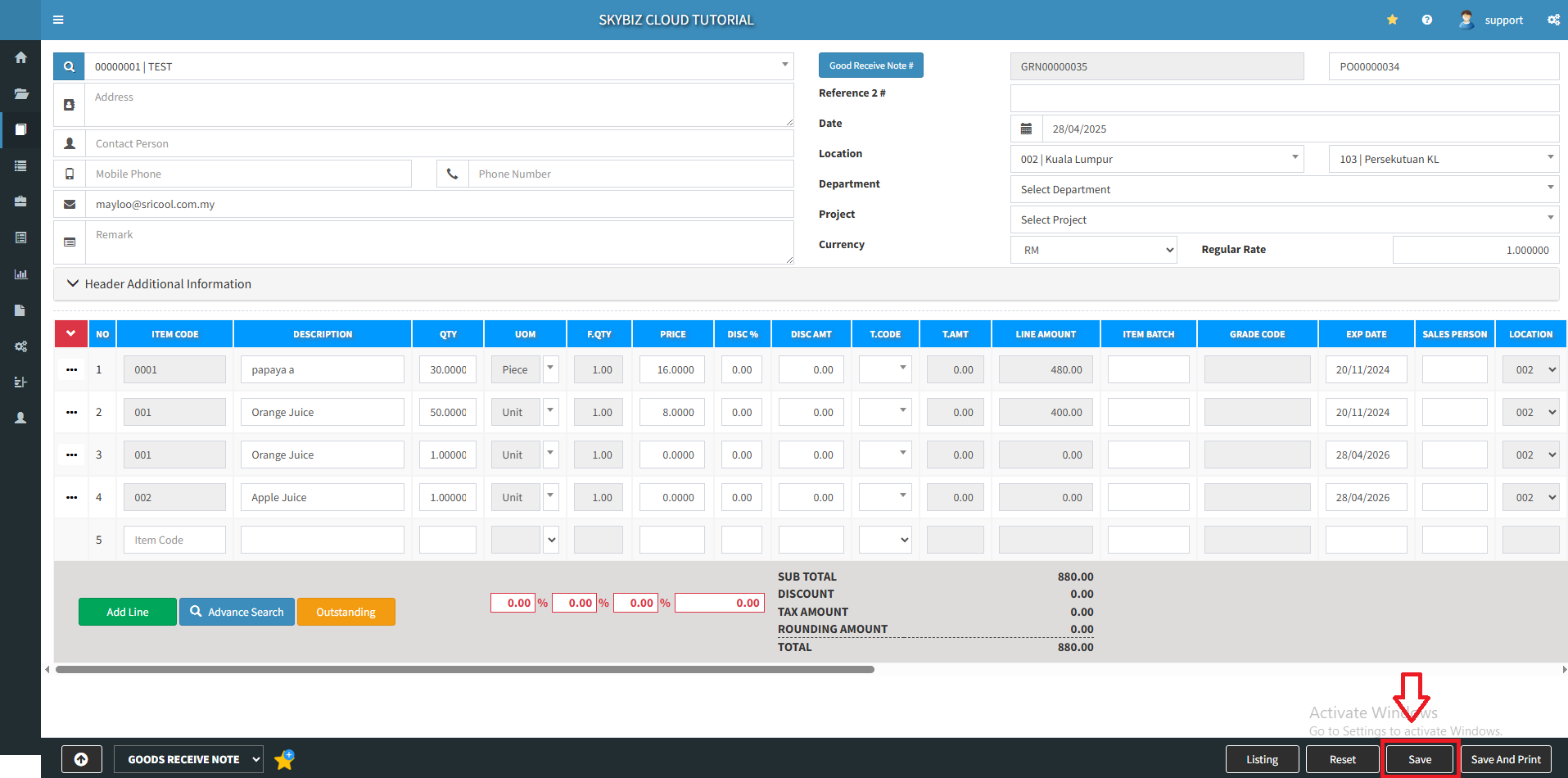Open the Select Department dropdown

[x=1284, y=189]
